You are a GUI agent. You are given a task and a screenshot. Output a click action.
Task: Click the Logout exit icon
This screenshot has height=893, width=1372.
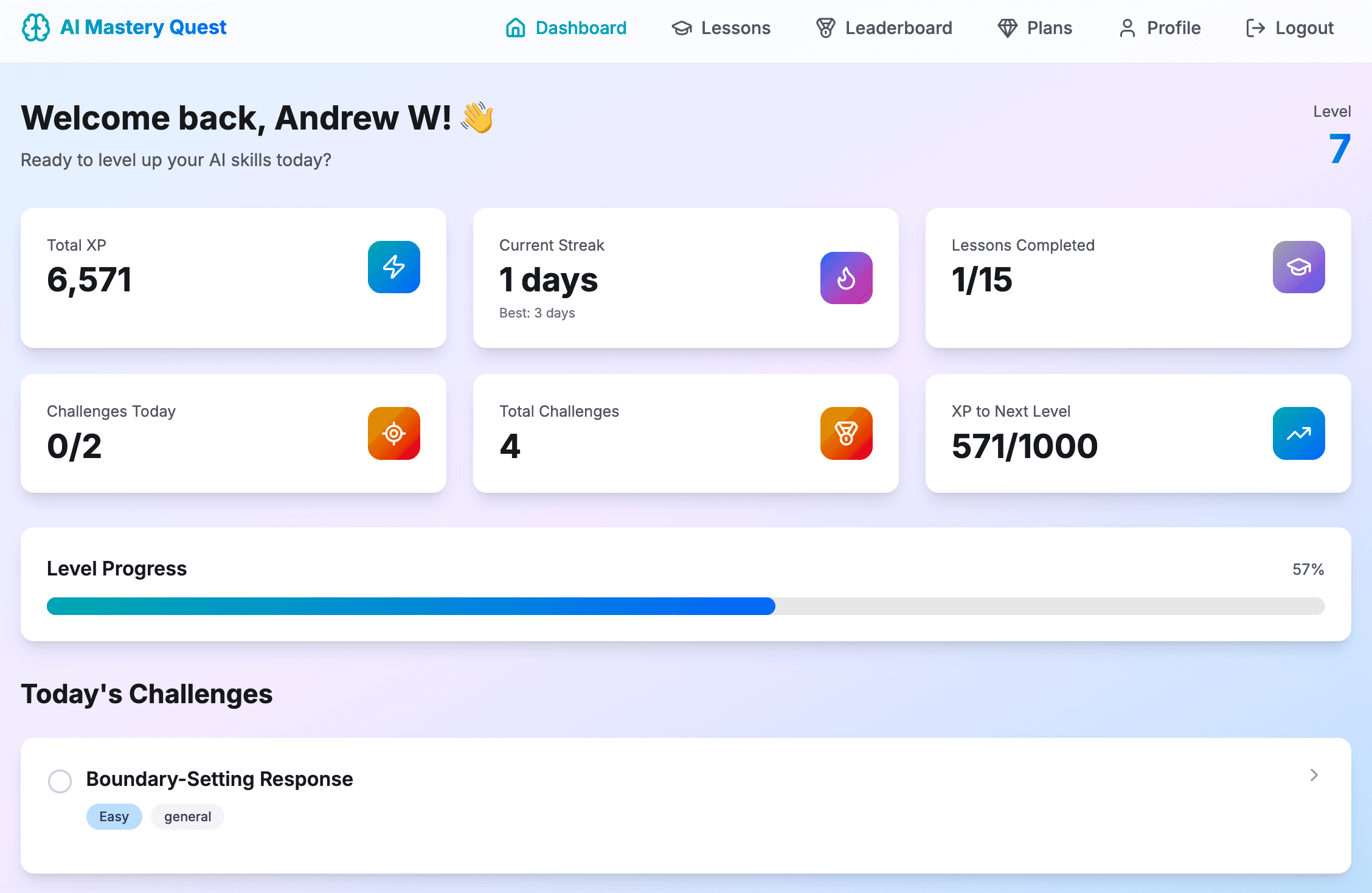(1255, 28)
